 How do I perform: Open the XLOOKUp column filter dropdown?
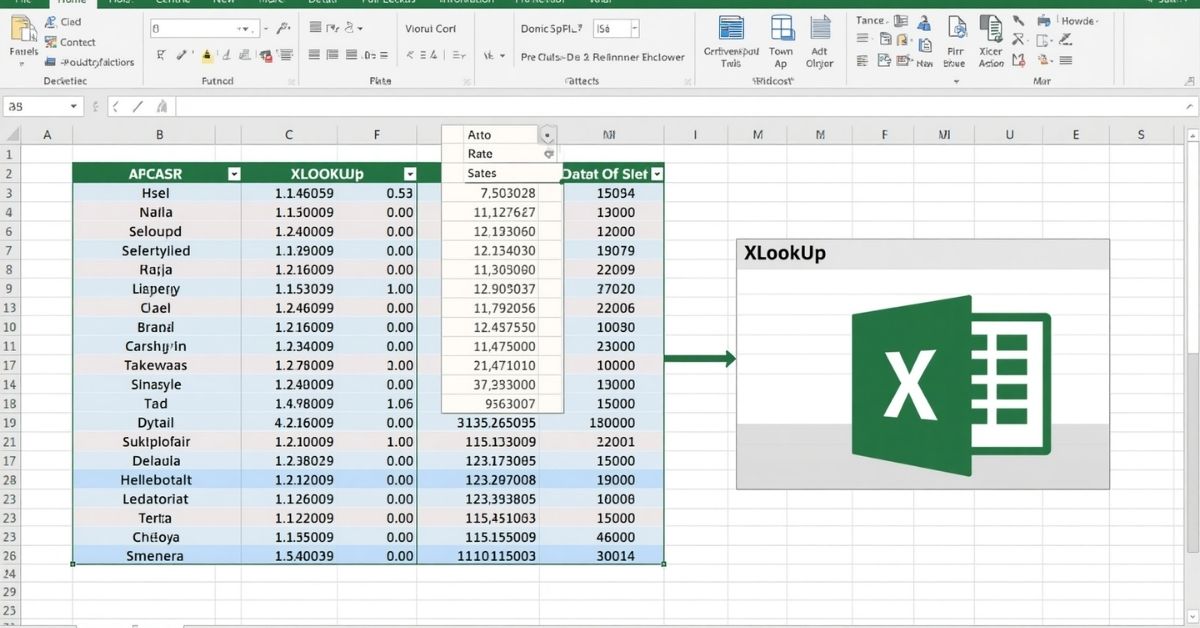coord(409,173)
